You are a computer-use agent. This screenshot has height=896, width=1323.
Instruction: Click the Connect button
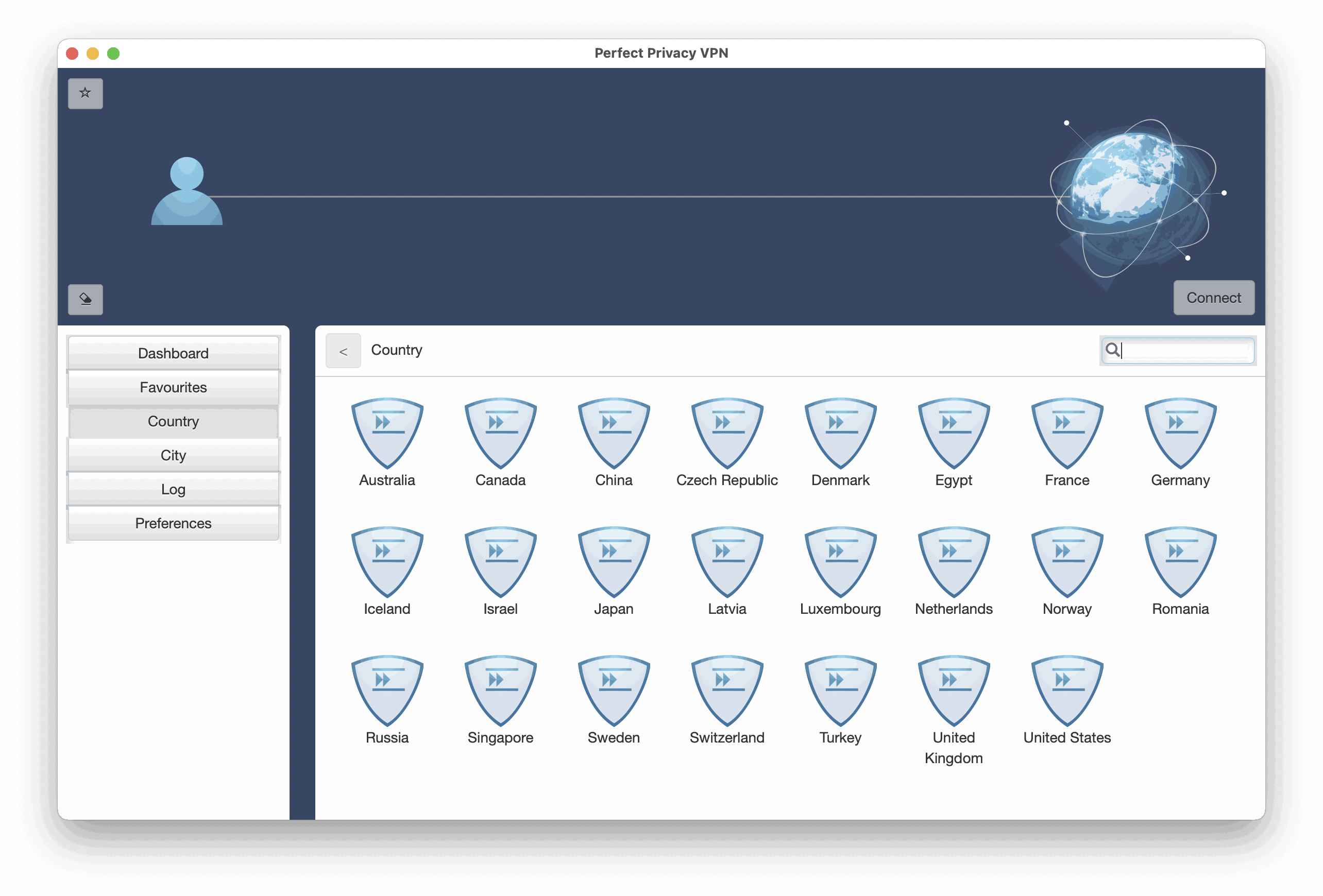[1214, 298]
